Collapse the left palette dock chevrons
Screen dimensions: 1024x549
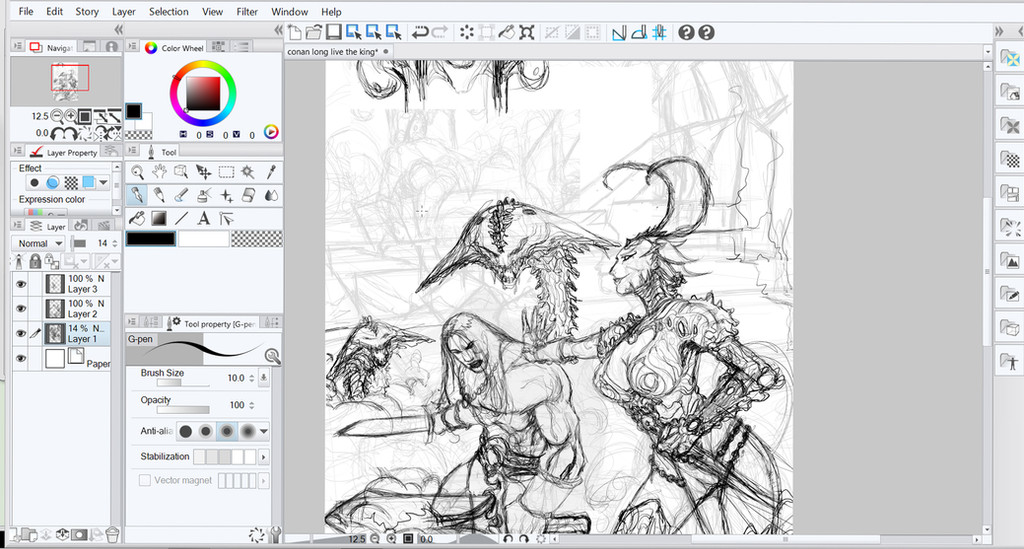118,29
